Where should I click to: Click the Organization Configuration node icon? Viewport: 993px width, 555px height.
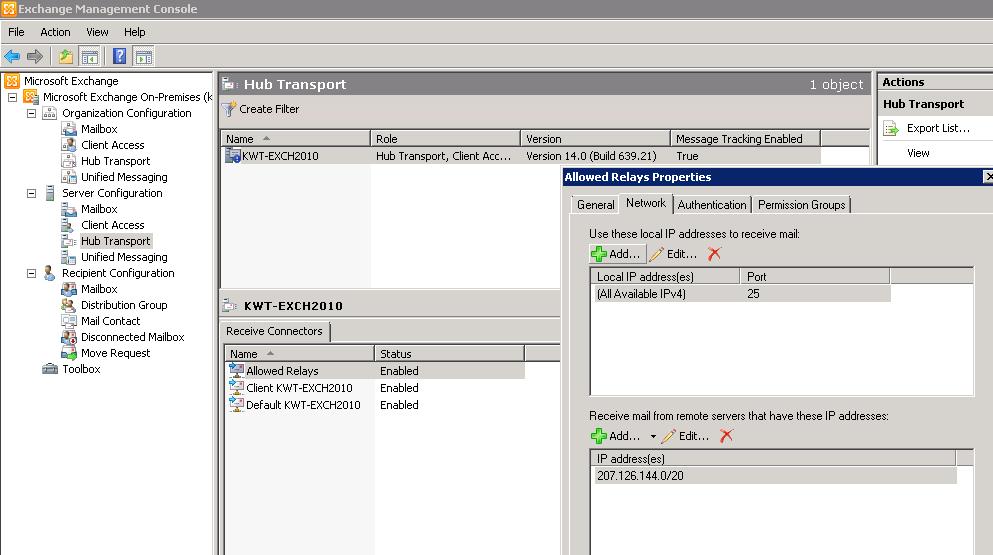click(x=49, y=113)
